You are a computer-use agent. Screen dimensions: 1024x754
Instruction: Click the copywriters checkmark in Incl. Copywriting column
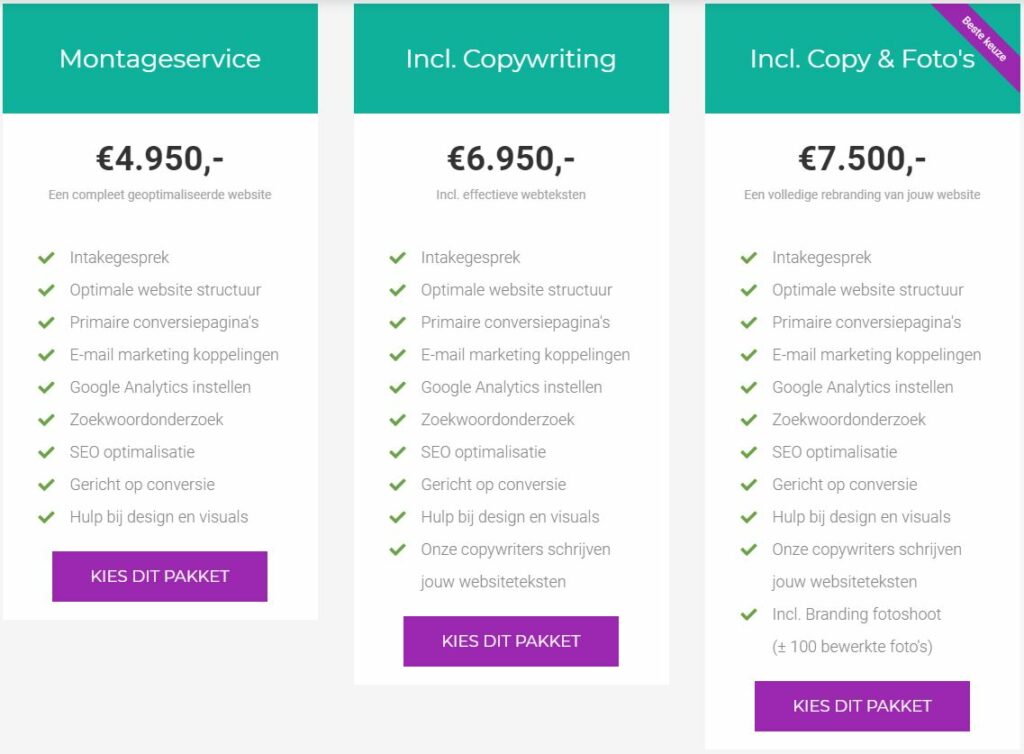point(397,550)
